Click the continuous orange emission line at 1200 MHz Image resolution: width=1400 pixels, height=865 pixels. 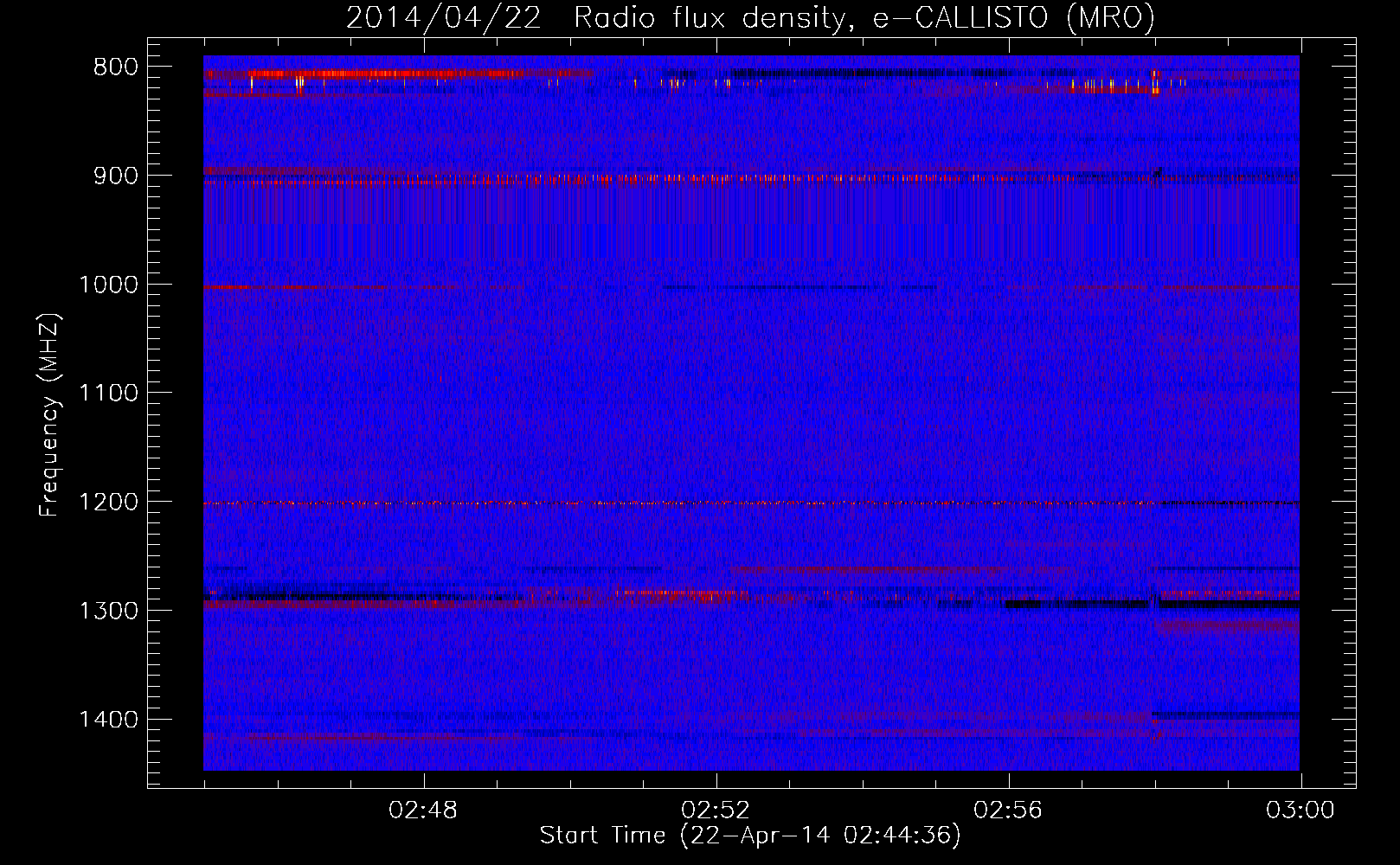click(x=751, y=503)
